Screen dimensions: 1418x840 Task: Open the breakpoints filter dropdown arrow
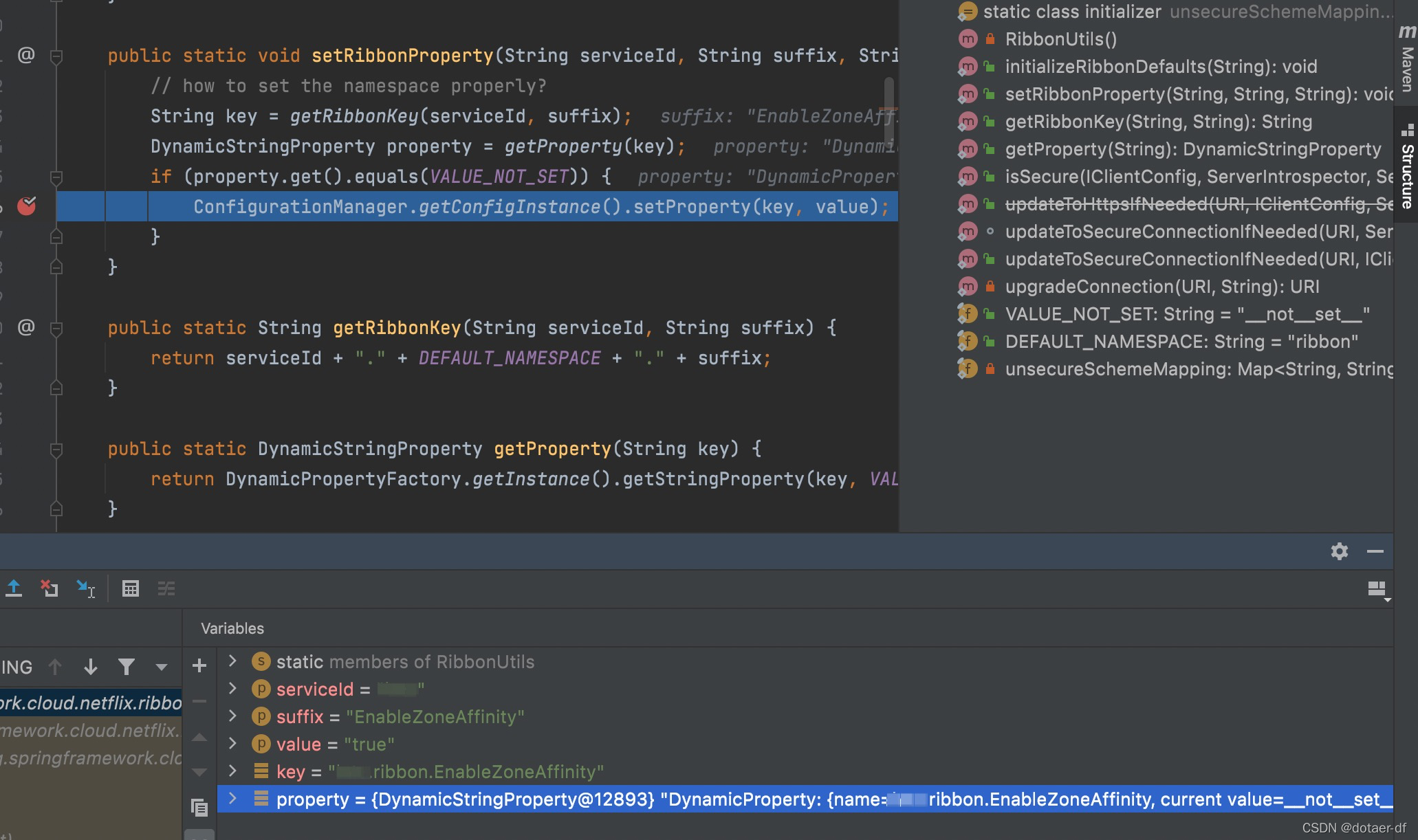pyautogui.click(x=161, y=667)
